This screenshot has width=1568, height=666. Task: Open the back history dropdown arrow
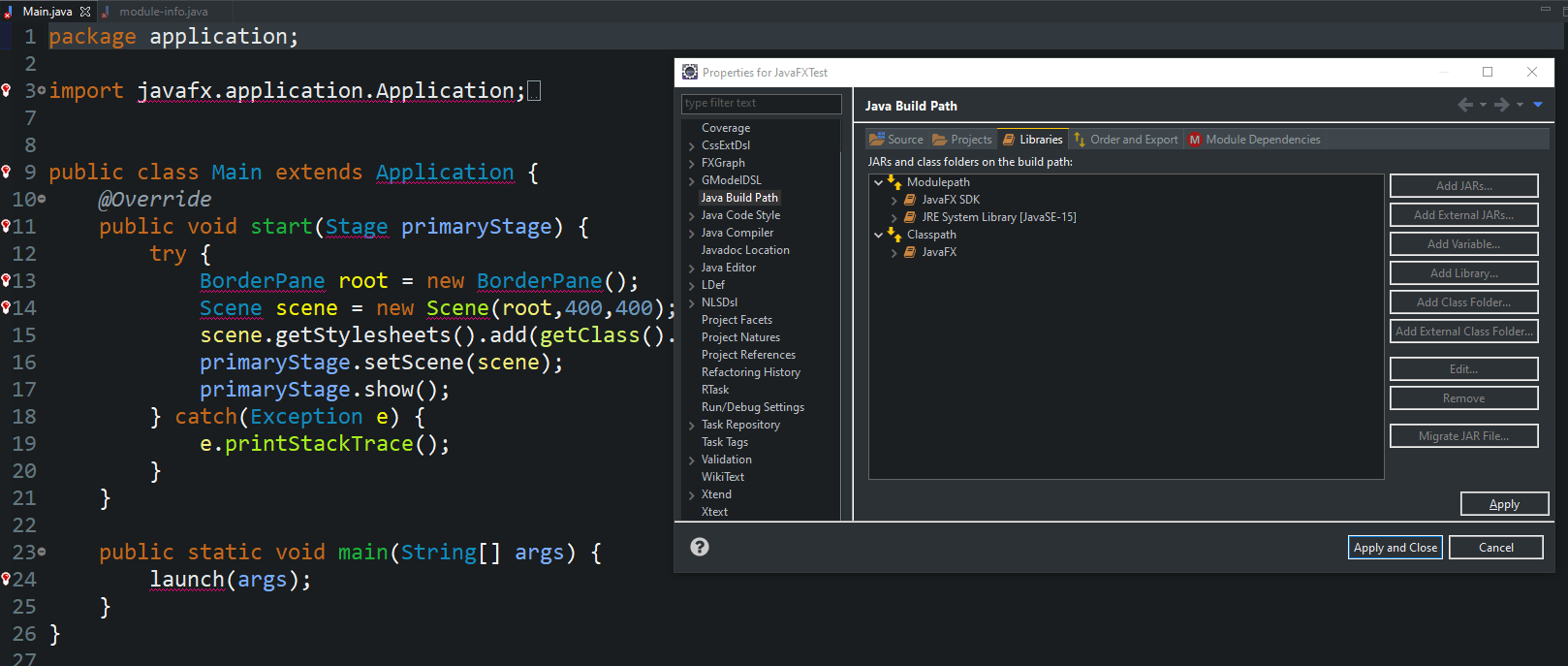tap(1483, 105)
